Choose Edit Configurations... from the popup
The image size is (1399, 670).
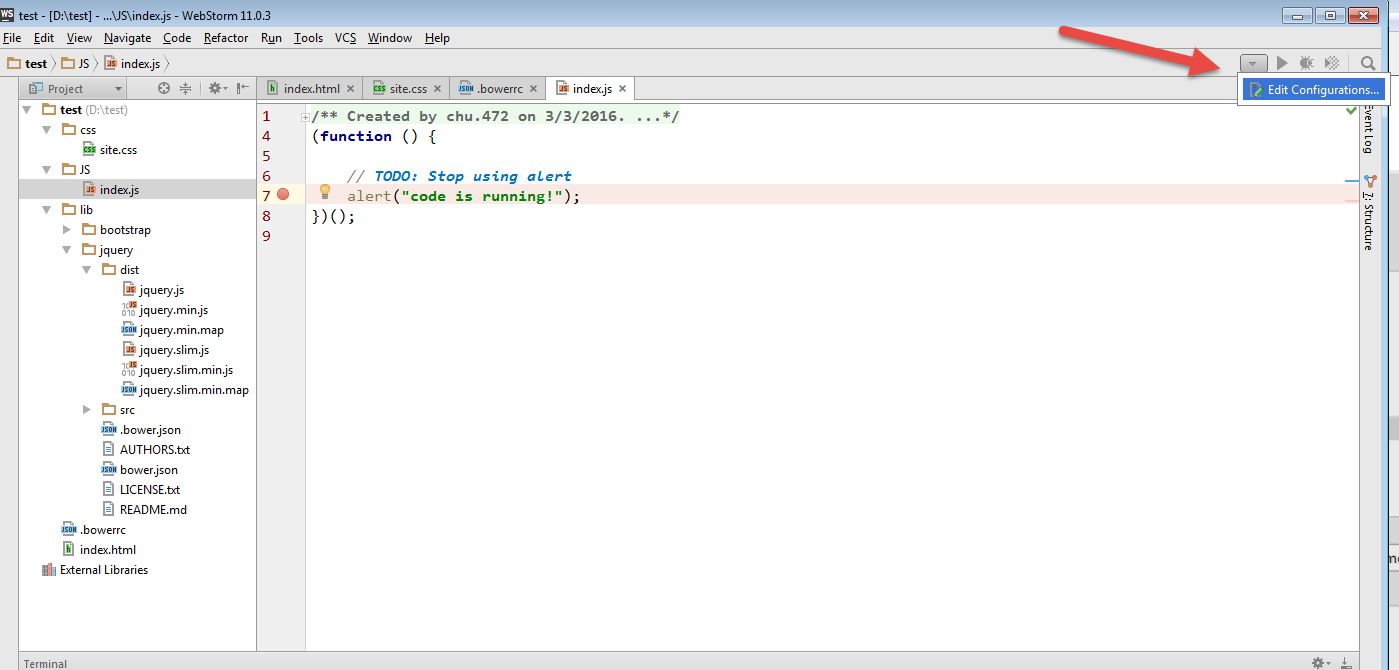(x=1313, y=90)
